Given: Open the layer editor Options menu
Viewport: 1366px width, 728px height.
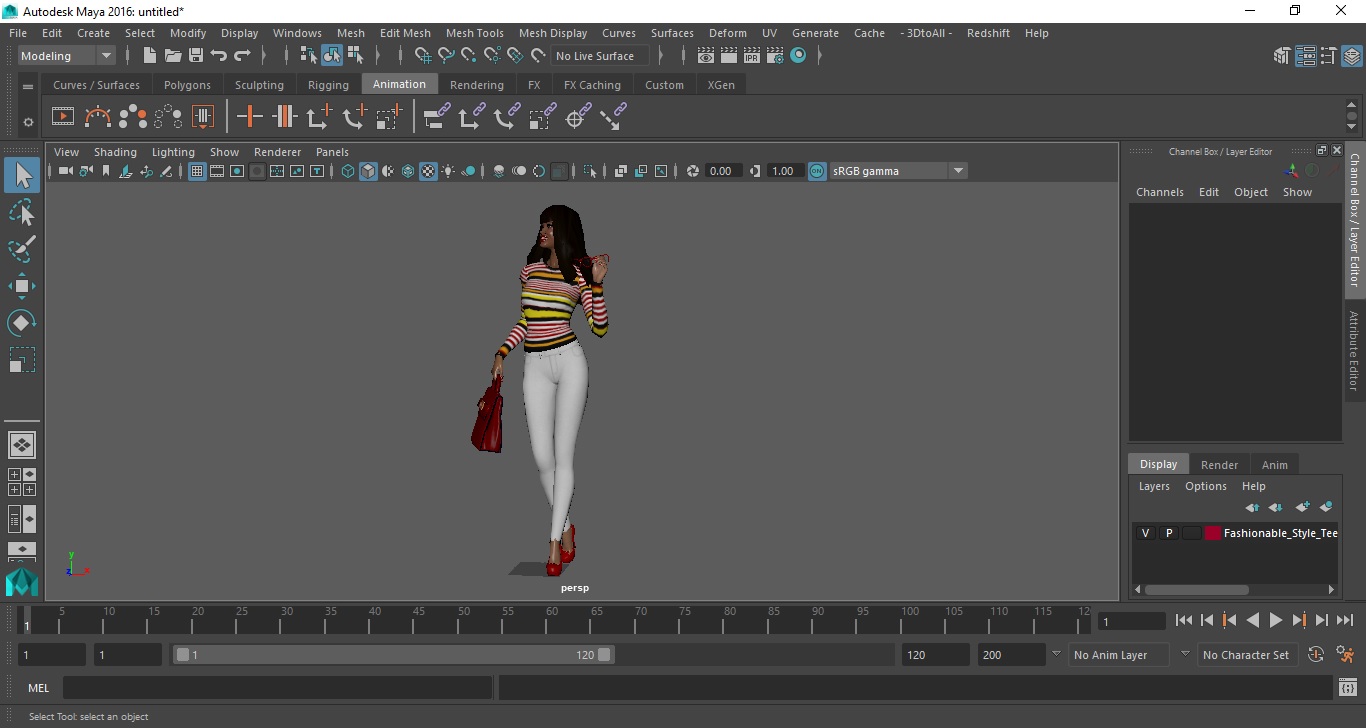Looking at the screenshot, I should [x=1205, y=486].
